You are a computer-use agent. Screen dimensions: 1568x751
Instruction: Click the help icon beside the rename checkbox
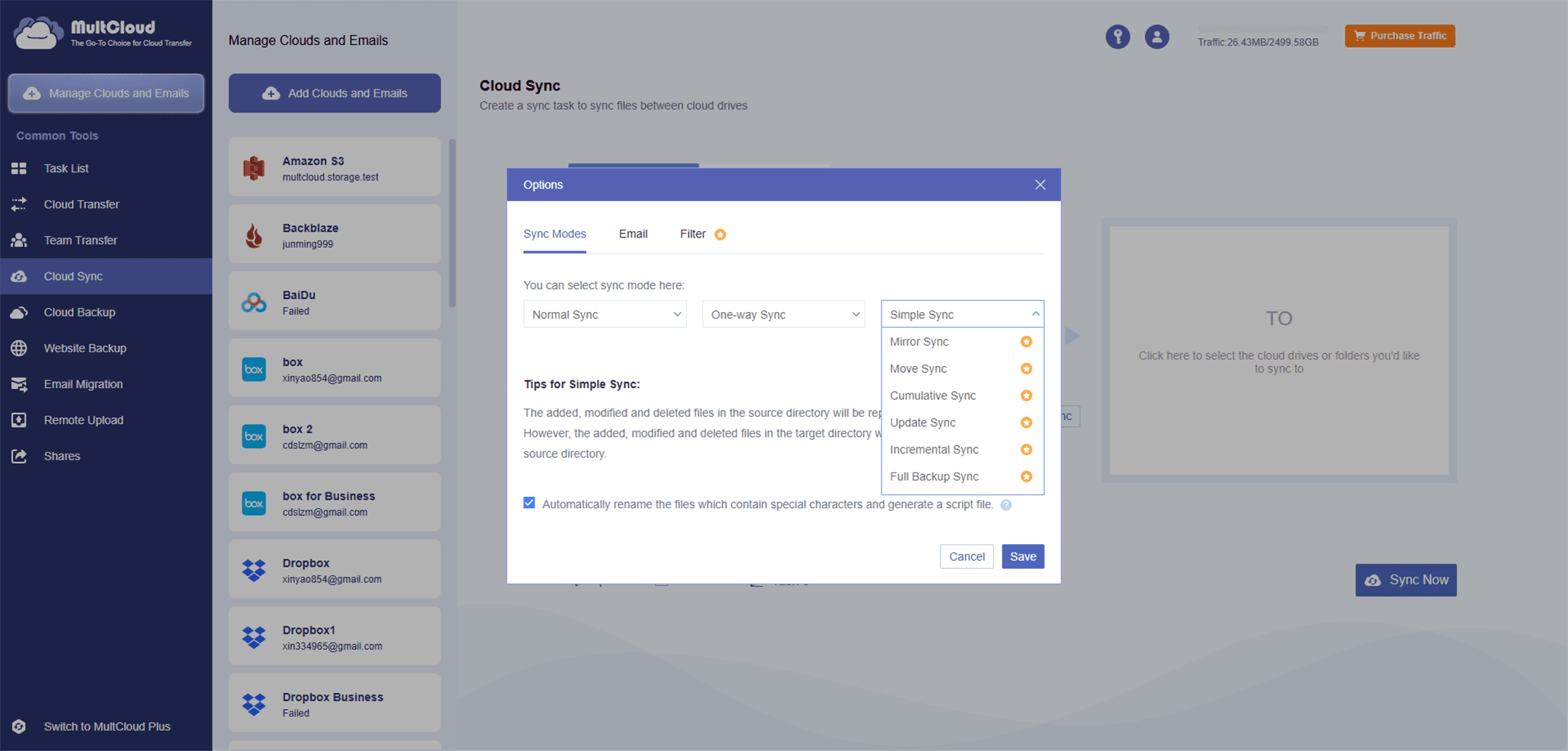(1006, 504)
